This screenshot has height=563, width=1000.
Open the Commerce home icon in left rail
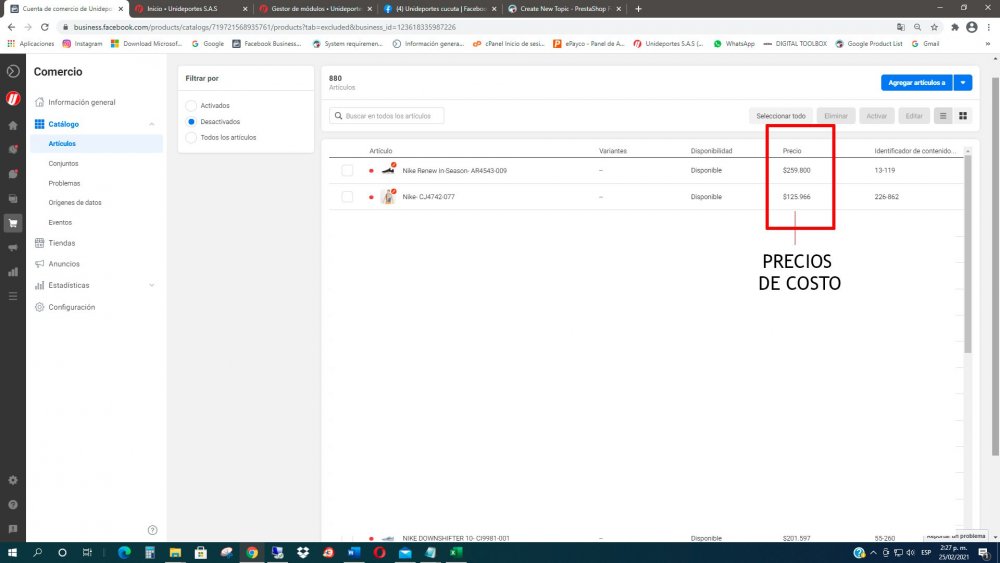13,126
